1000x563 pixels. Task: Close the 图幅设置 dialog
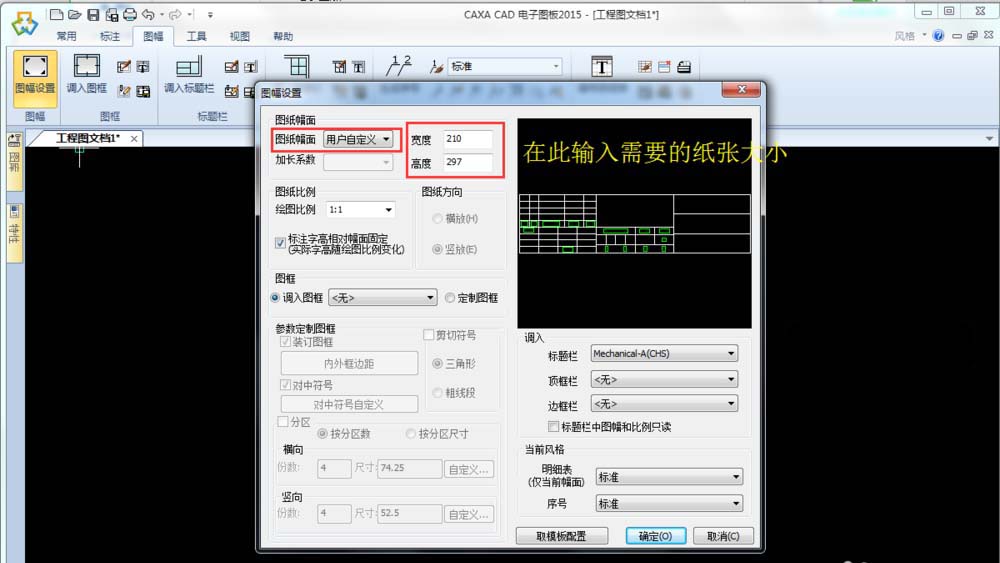(741, 89)
